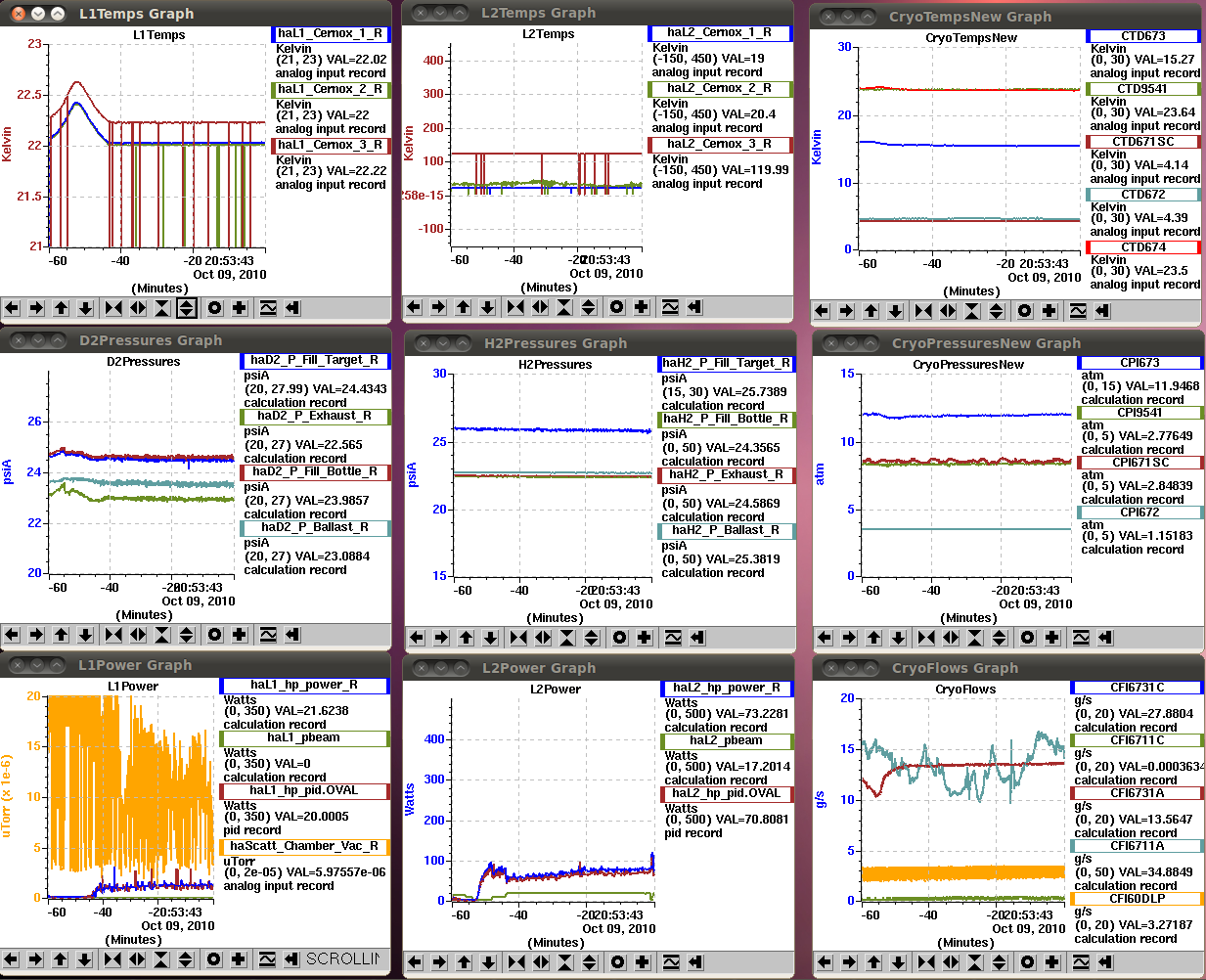Select haH2_P_Exhaust_R legend entry
Viewport: 1206px width, 980px height.
pyautogui.click(x=727, y=474)
